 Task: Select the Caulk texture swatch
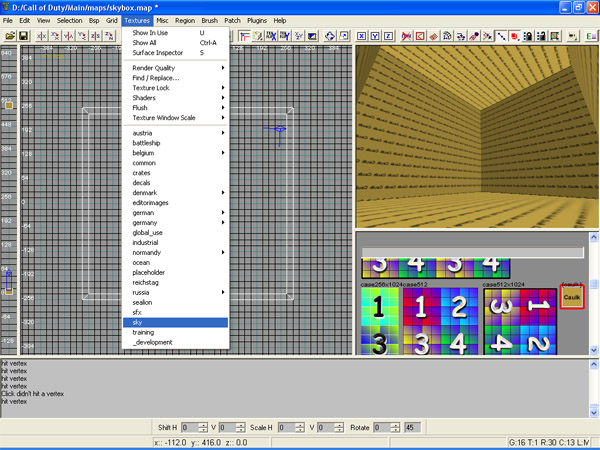572,297
